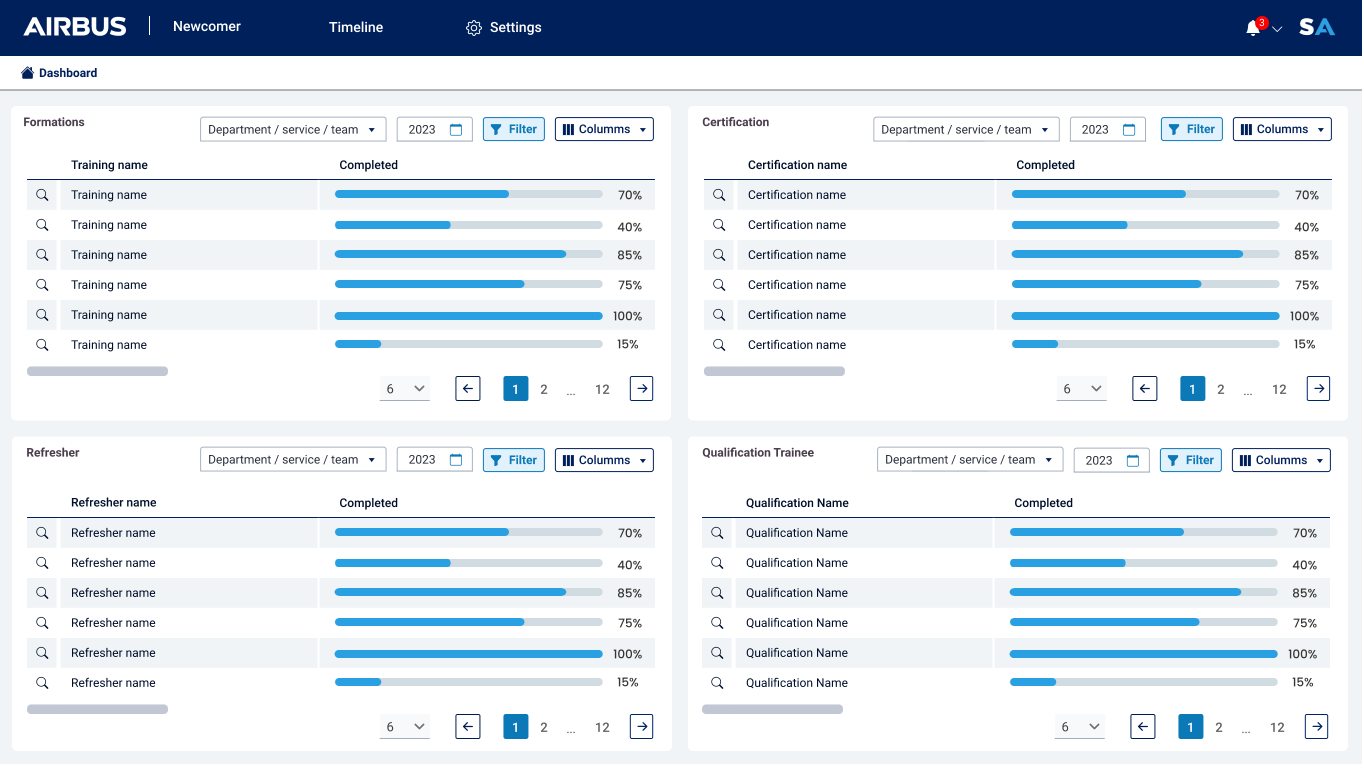Click magnifier icon on last Qualification Name row
The width and height of the screenshot is (1364, 768).
[717, 683]
